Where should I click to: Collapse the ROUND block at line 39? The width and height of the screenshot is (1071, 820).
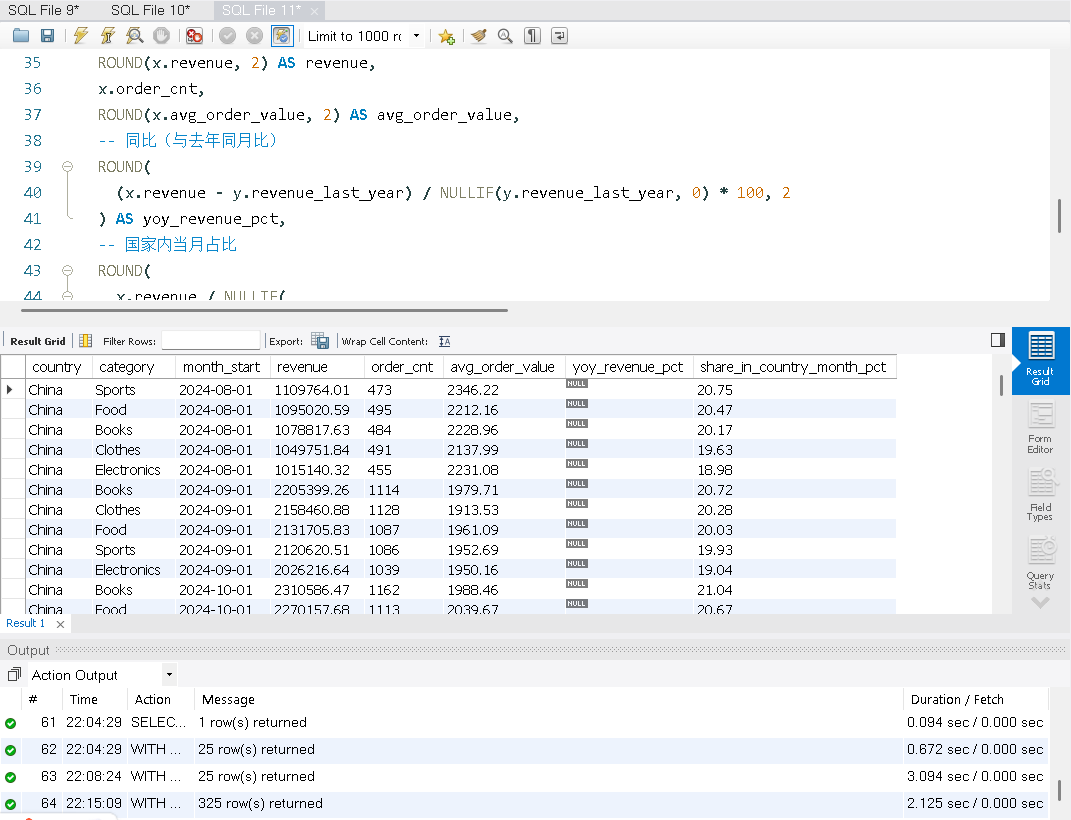point(68,167)
